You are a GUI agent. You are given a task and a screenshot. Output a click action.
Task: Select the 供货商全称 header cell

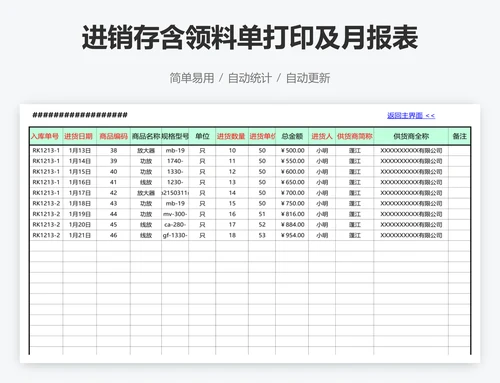411,136
